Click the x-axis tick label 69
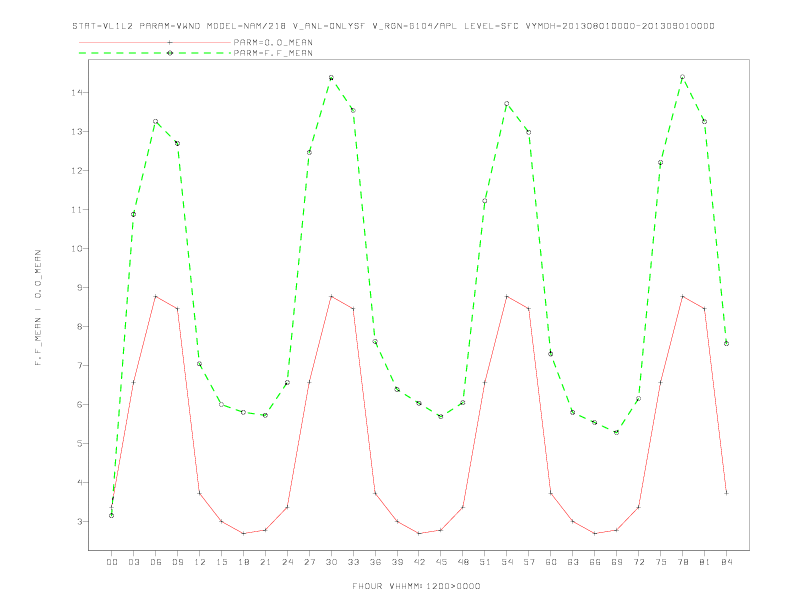The height and width of the screenshot is (612, 792). (617, 562)
